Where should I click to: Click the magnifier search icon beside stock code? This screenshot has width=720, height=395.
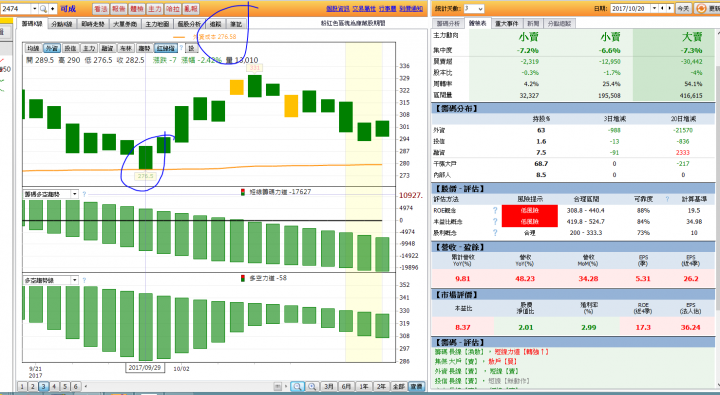click(x=43, y=9)
